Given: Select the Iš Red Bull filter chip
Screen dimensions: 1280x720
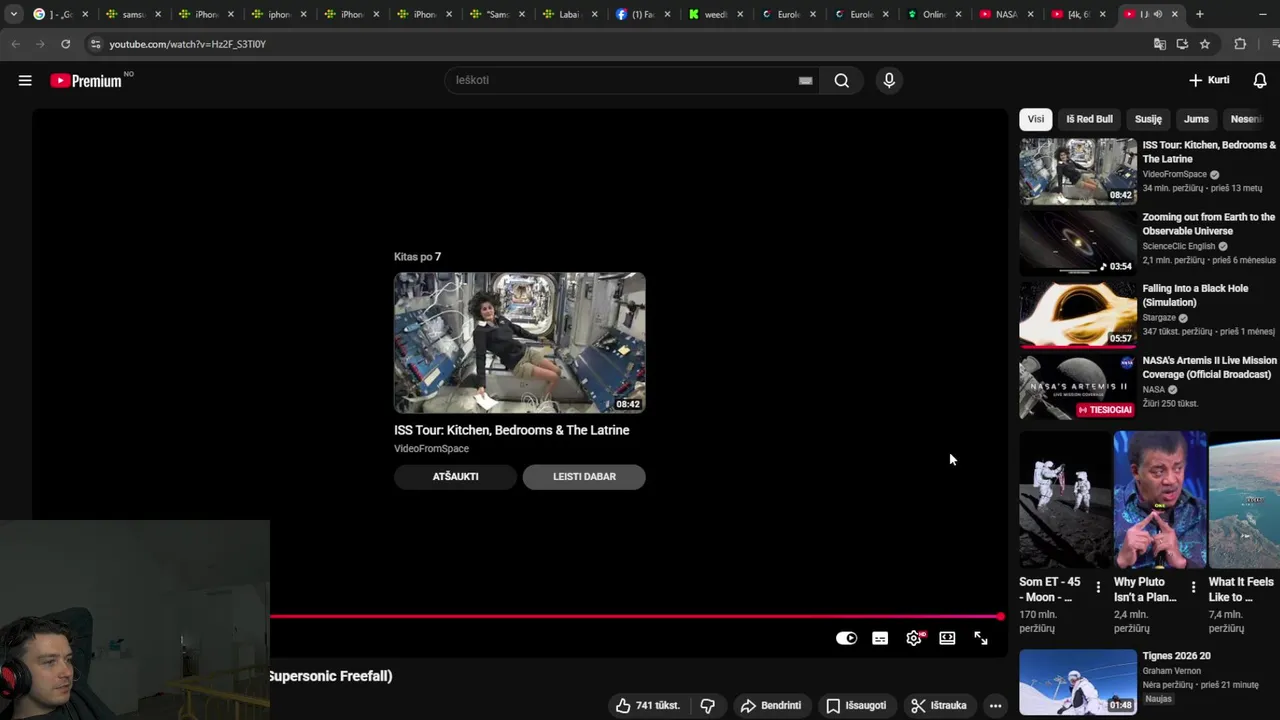Looking at the screenshot, I should point(1089,119).
